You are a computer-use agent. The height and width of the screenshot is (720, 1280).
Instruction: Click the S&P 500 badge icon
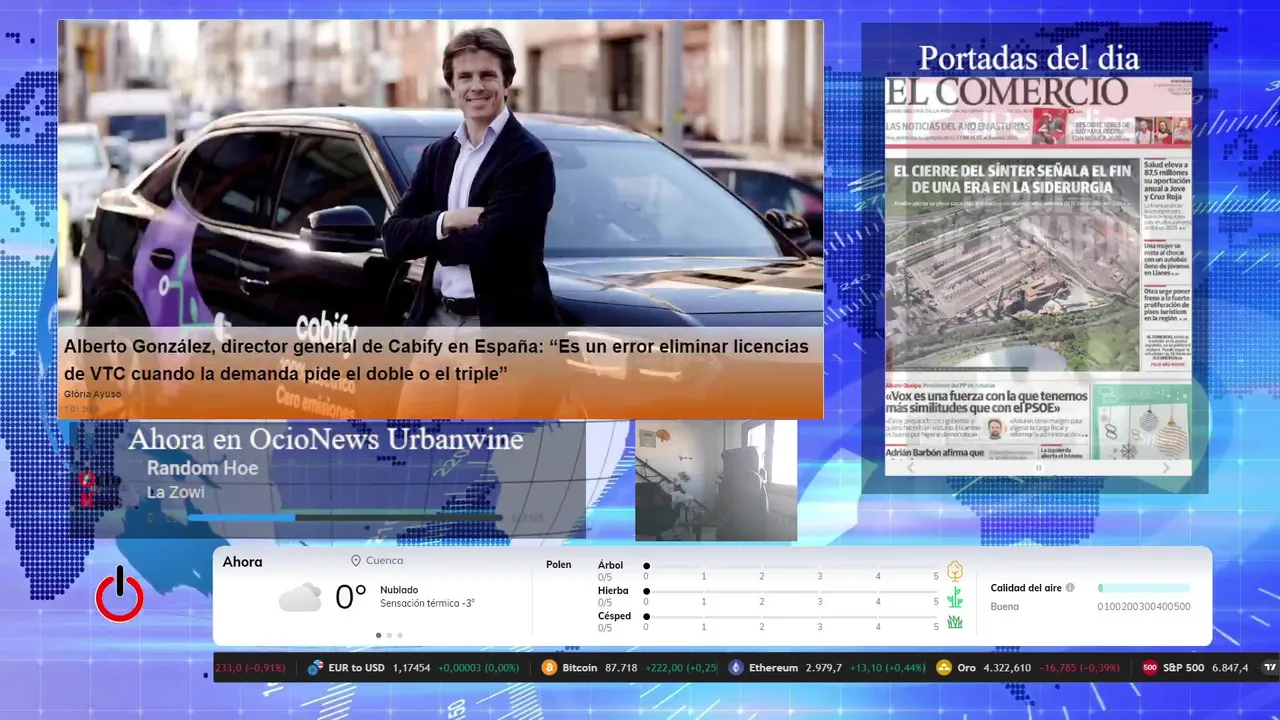click(x=1150, y=668)
